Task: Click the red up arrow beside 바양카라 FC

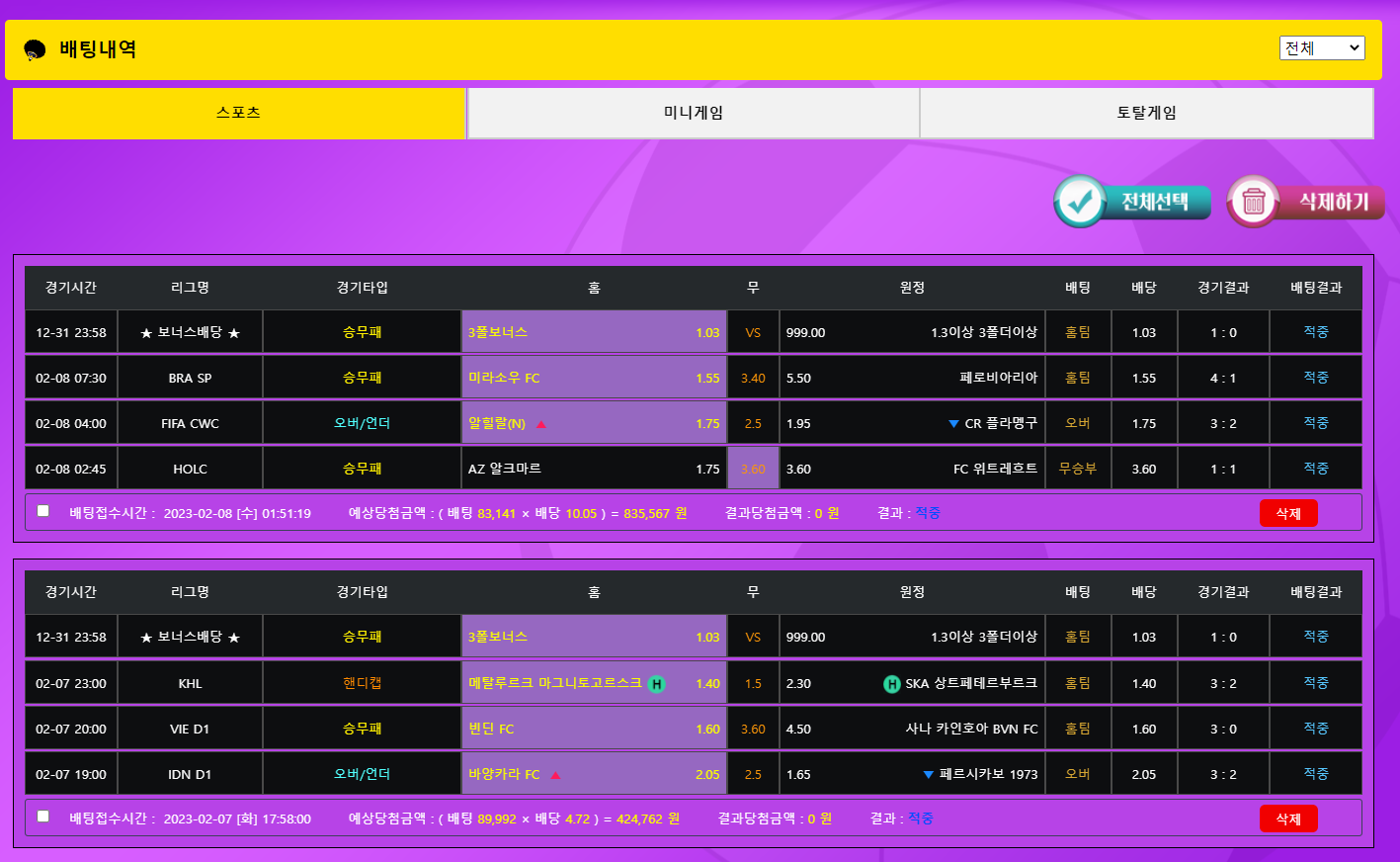Action: coord(555,775)
